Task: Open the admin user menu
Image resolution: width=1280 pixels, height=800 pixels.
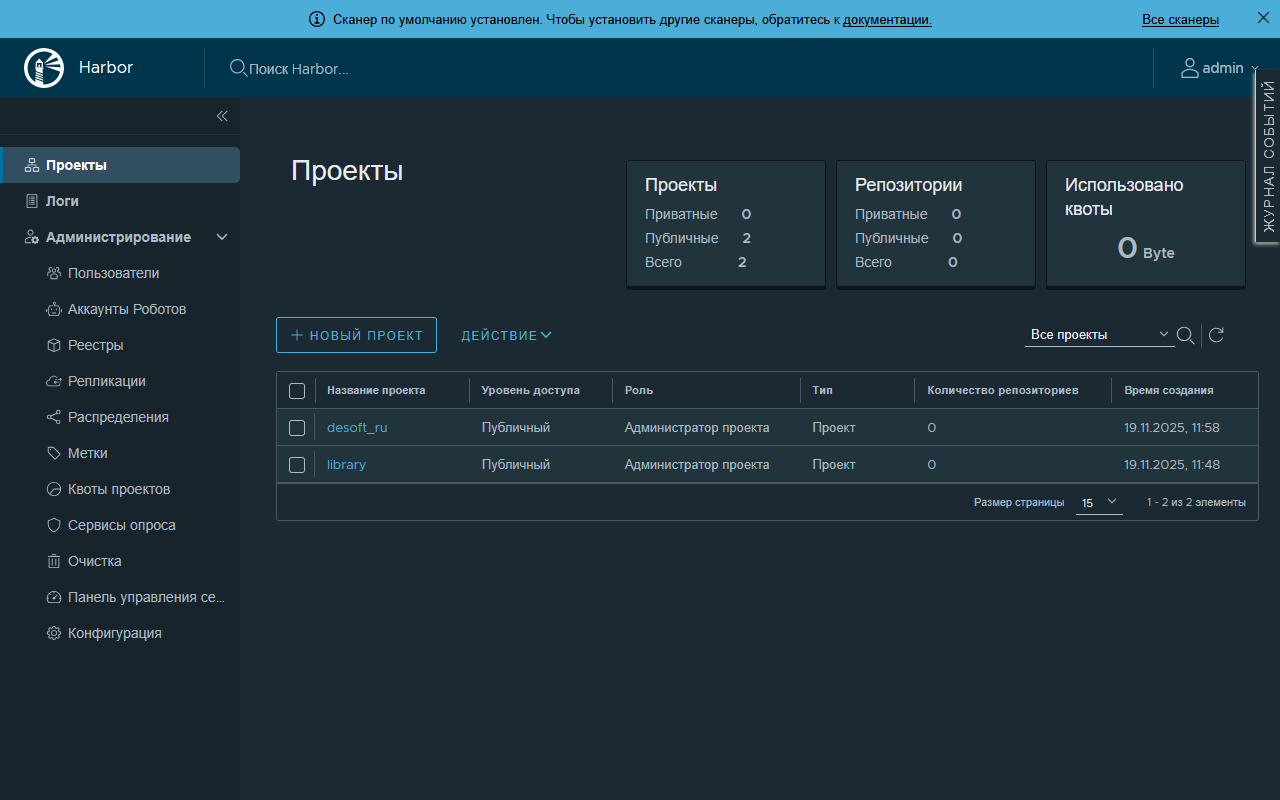Action: point(1219,68)
